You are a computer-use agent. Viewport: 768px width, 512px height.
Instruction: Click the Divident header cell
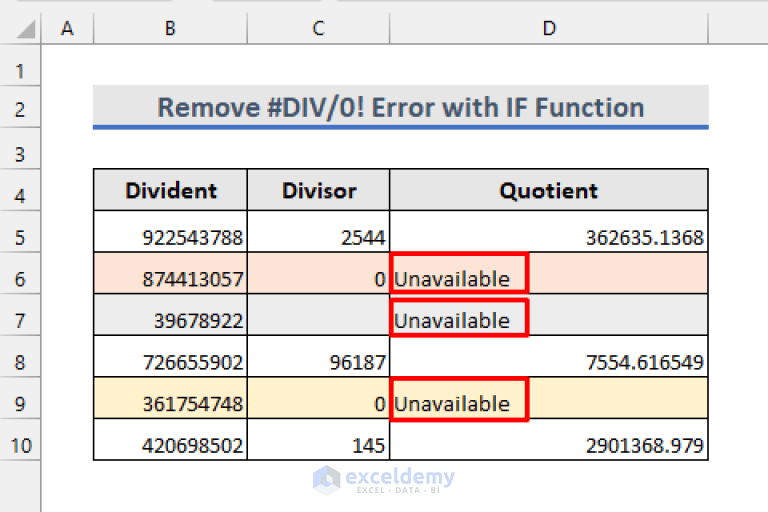click(x=170, y=190)
